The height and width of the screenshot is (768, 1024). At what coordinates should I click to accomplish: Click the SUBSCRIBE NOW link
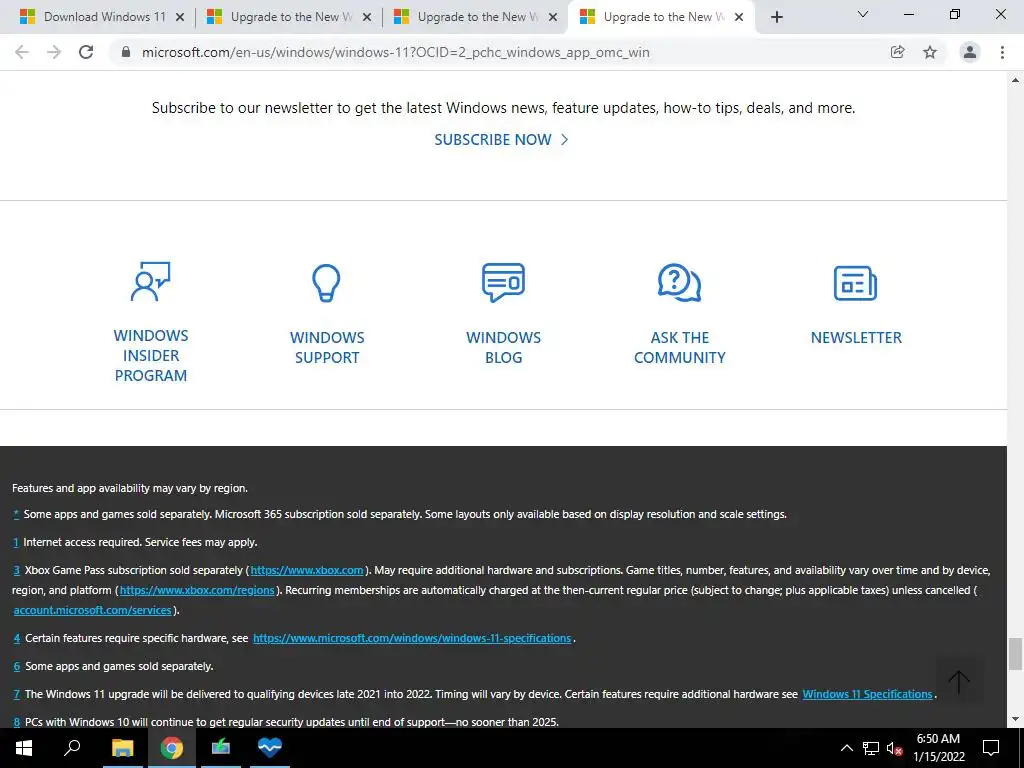pos(501,140)
